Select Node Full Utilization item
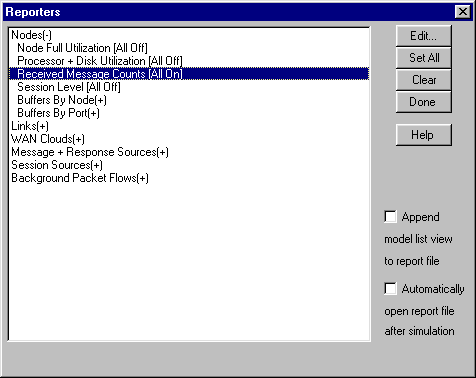This screenshot has width=476, height=378. click(x=82, y=48)
